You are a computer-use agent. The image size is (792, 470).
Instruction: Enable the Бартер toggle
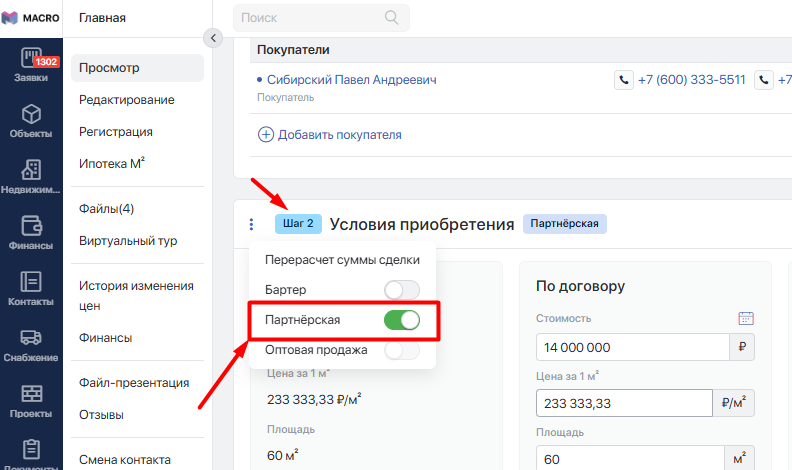point(401,290)
